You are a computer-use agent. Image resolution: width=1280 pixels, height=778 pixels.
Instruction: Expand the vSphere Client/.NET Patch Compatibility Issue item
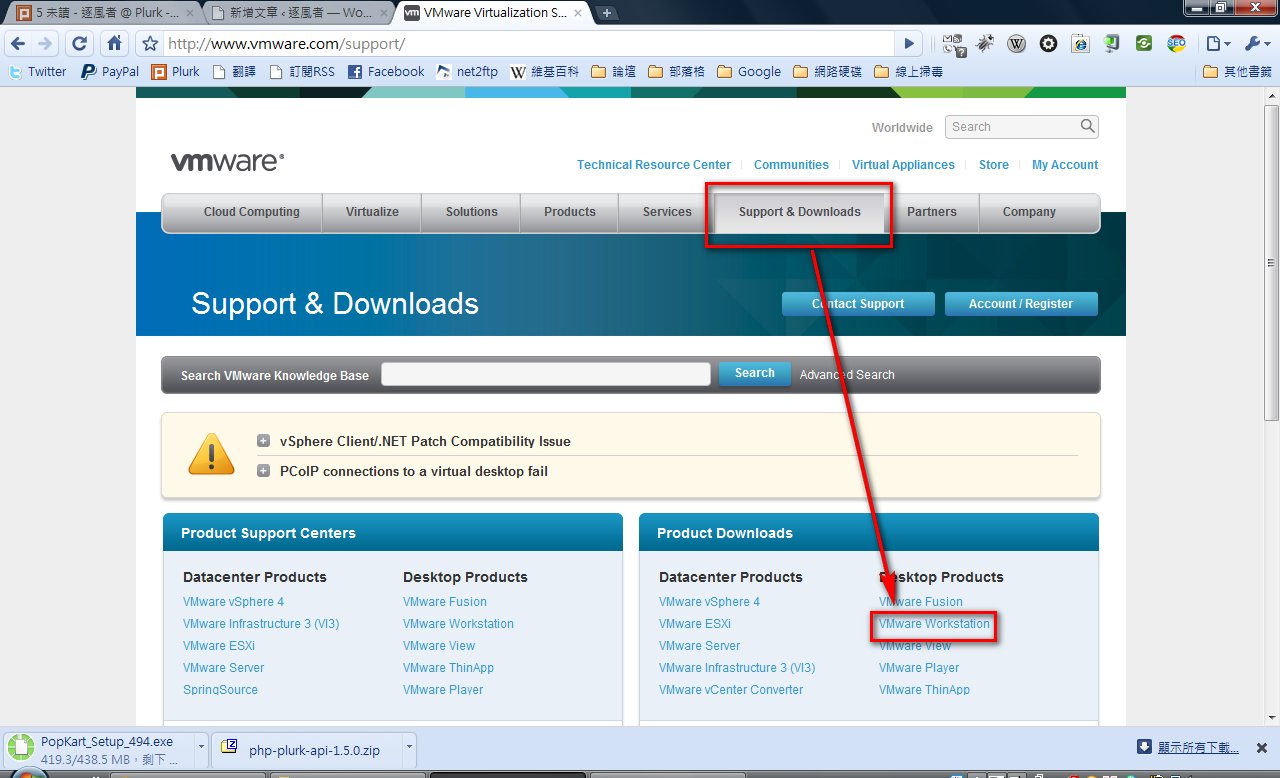click(x=263, y=441)
